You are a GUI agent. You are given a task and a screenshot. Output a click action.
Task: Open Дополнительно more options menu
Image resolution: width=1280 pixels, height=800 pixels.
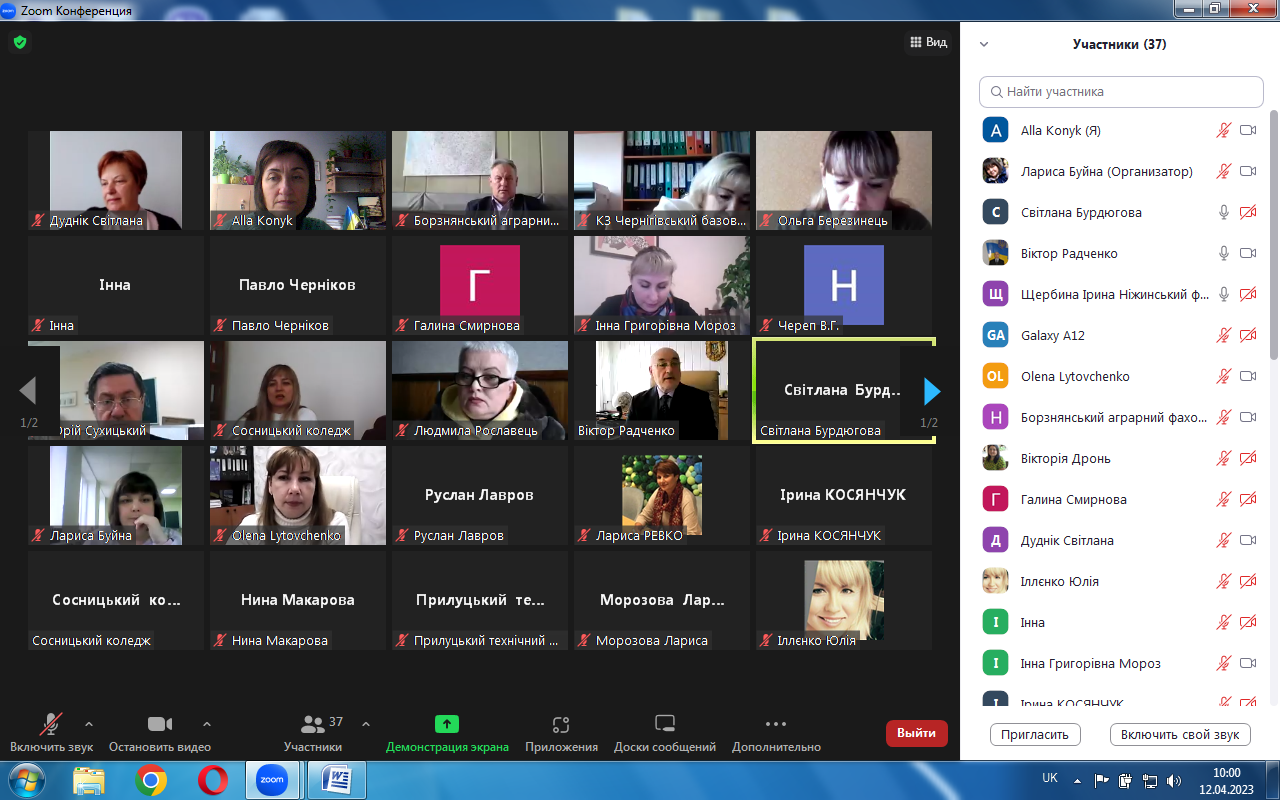(776, 733)
